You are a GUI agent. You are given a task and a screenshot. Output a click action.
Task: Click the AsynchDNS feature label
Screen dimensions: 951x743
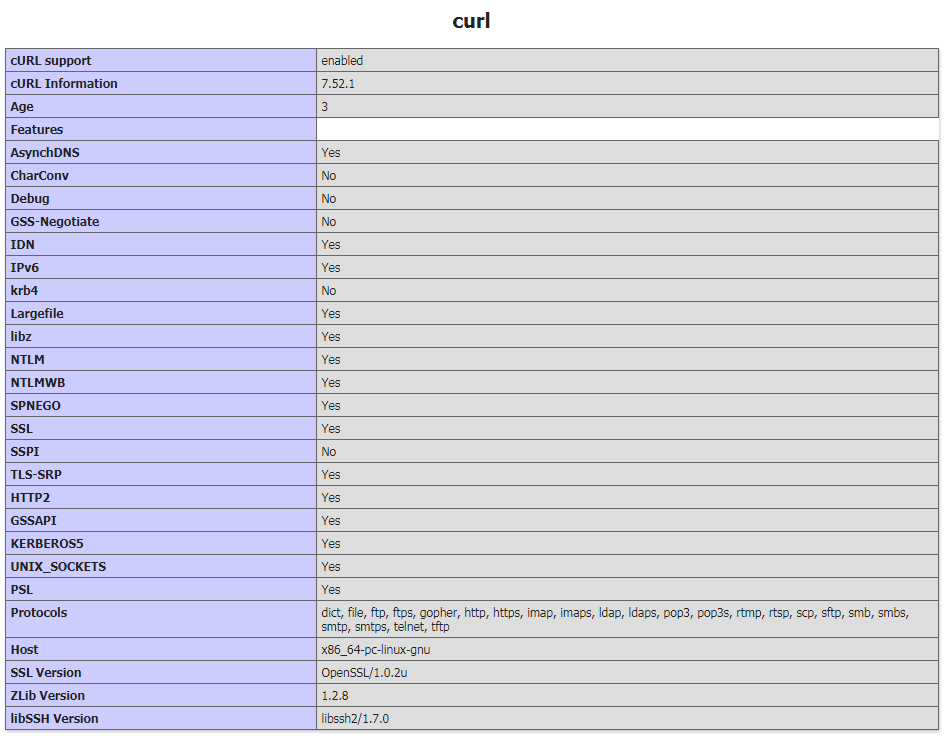(x=45, y=153)
